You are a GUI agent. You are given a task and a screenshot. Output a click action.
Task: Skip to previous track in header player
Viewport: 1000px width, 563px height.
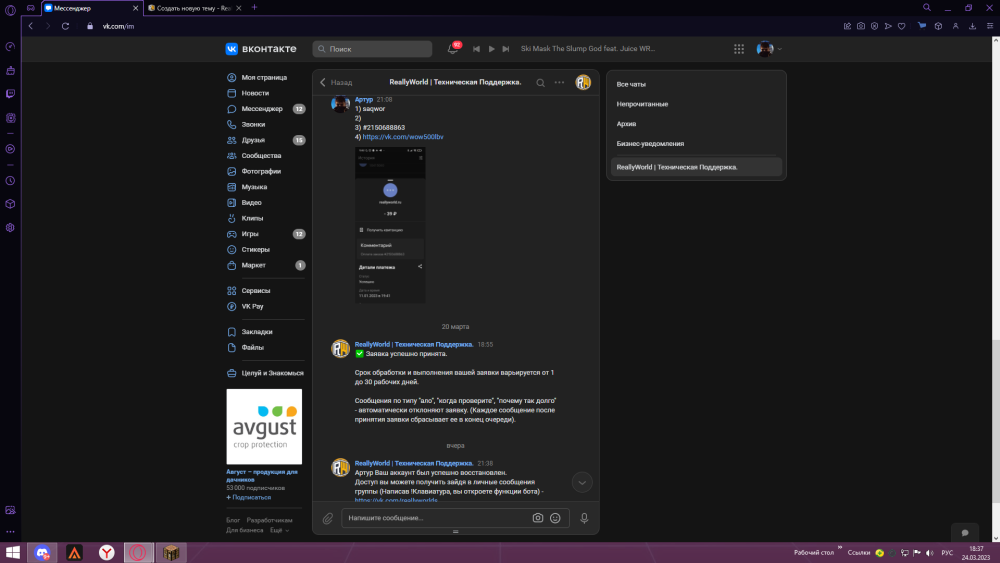(476, 49)
